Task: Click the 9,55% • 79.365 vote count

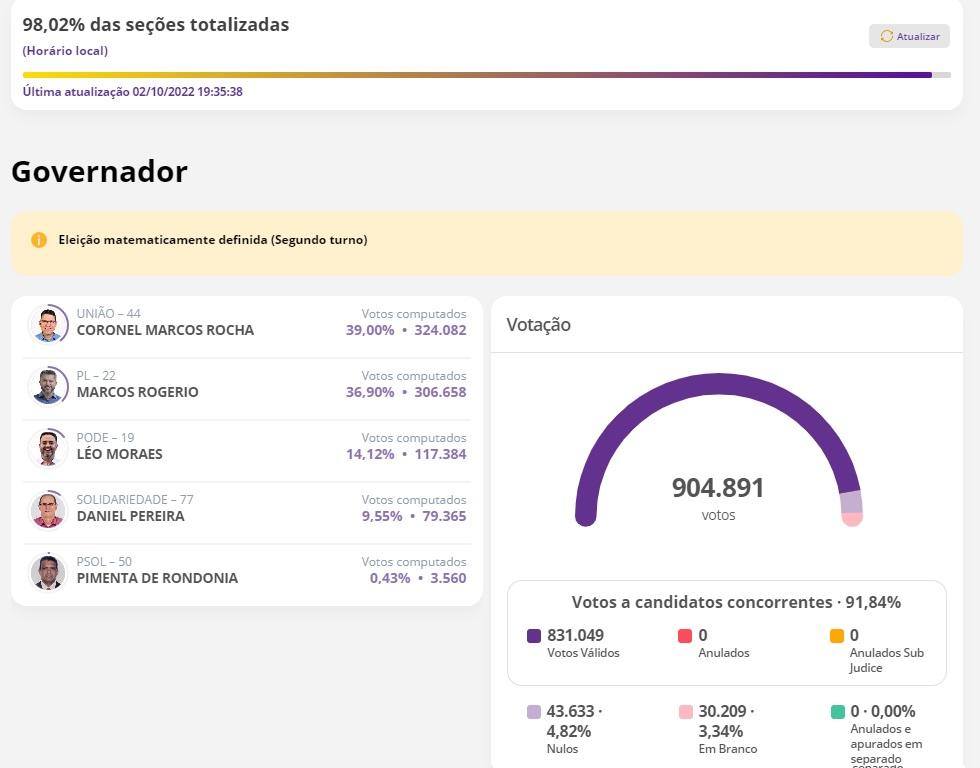Action: pyautogui.click(x=414, y=516)
